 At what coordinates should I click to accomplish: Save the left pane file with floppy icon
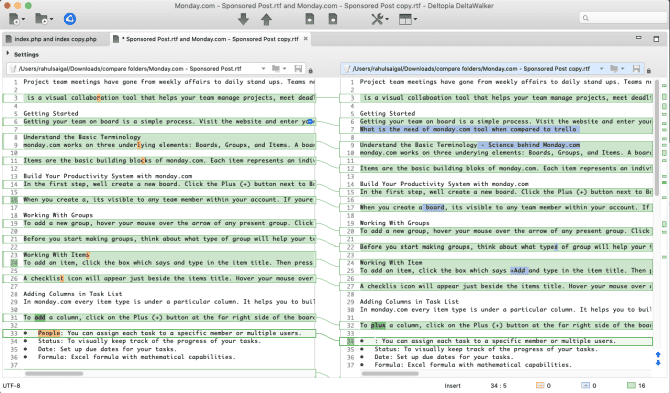click(298, 69)
